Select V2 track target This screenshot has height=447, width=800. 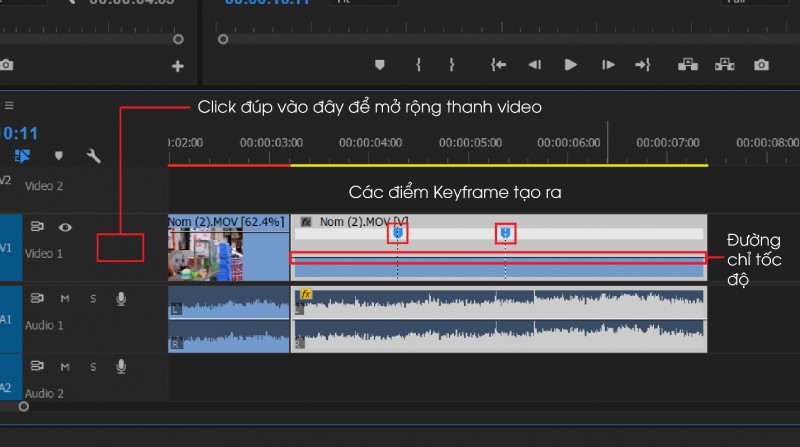(6, 180)
